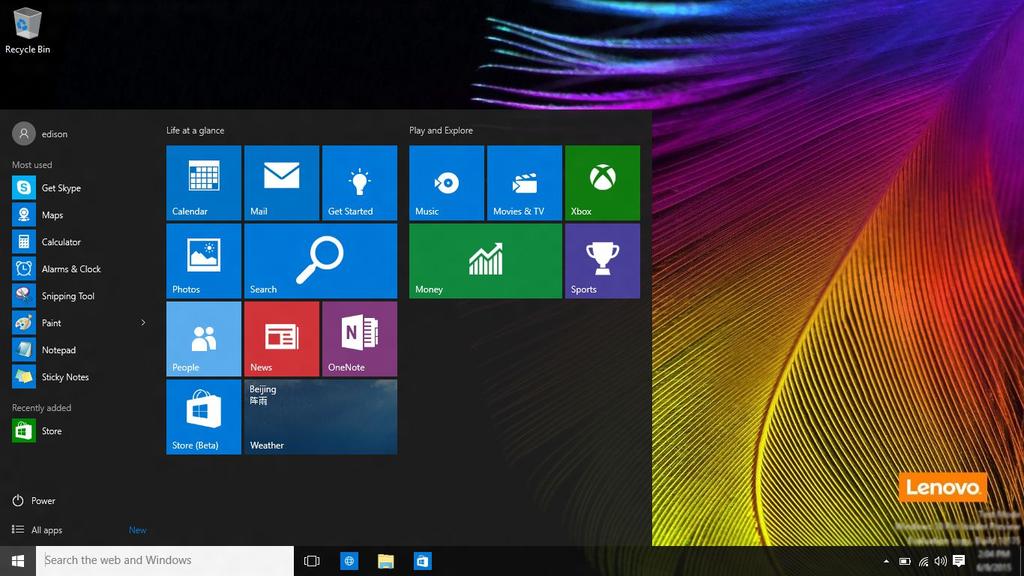This screenshot has height=576, width=1024.
Task: Show hidden system tray icons
Action: [886, 561]
